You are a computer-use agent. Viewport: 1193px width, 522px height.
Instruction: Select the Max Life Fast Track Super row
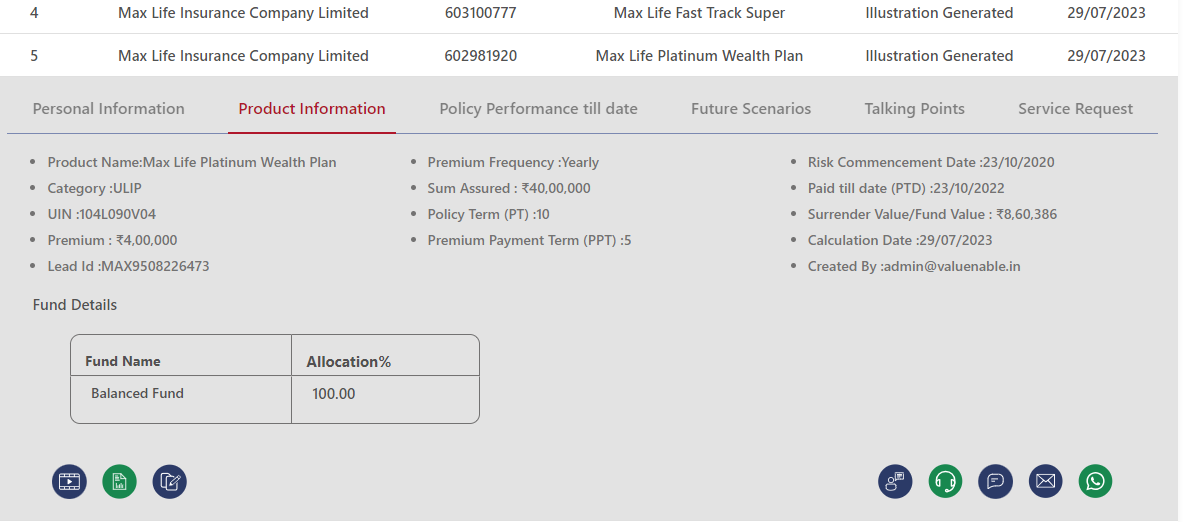tap(589, 14)
